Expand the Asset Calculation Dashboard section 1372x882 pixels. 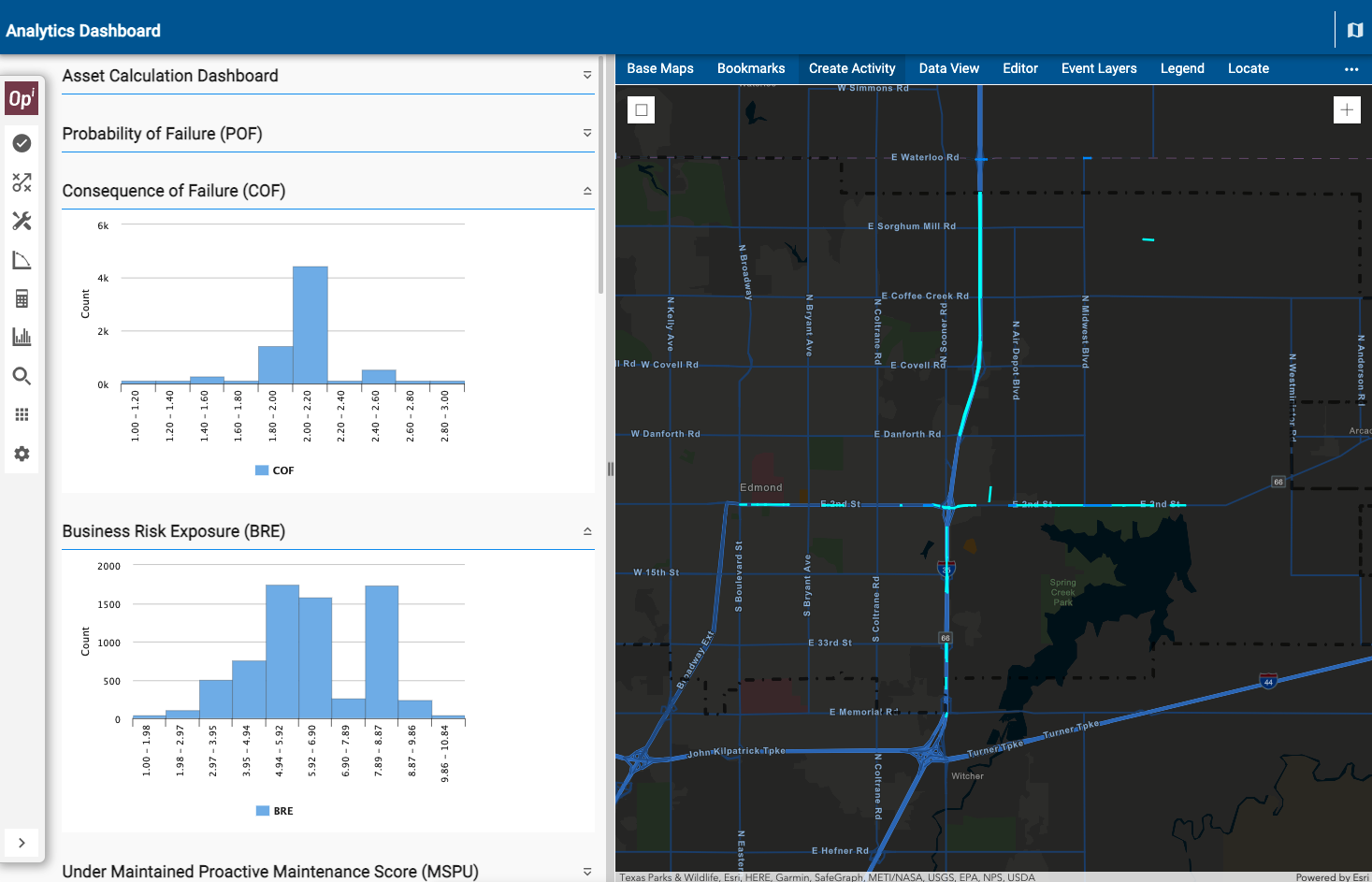point(587,75)
